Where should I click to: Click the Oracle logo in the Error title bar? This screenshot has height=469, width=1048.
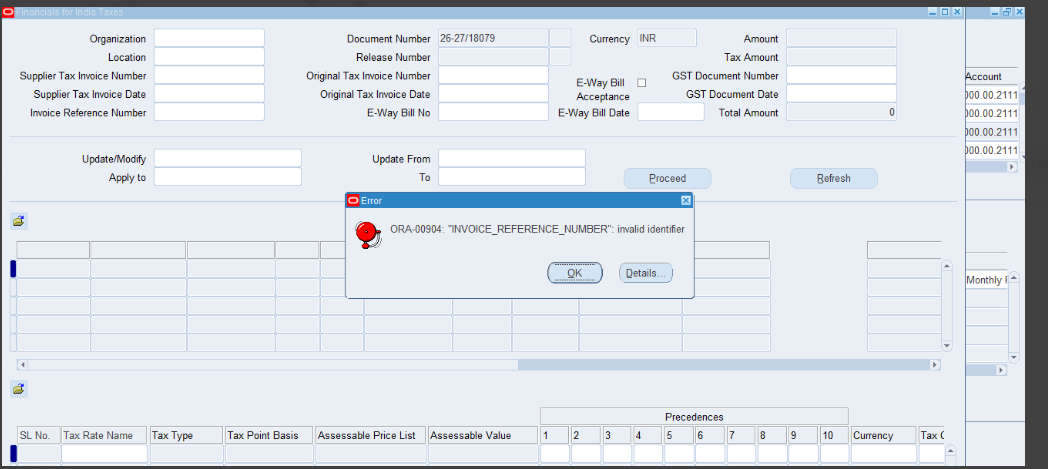[353, 200]
